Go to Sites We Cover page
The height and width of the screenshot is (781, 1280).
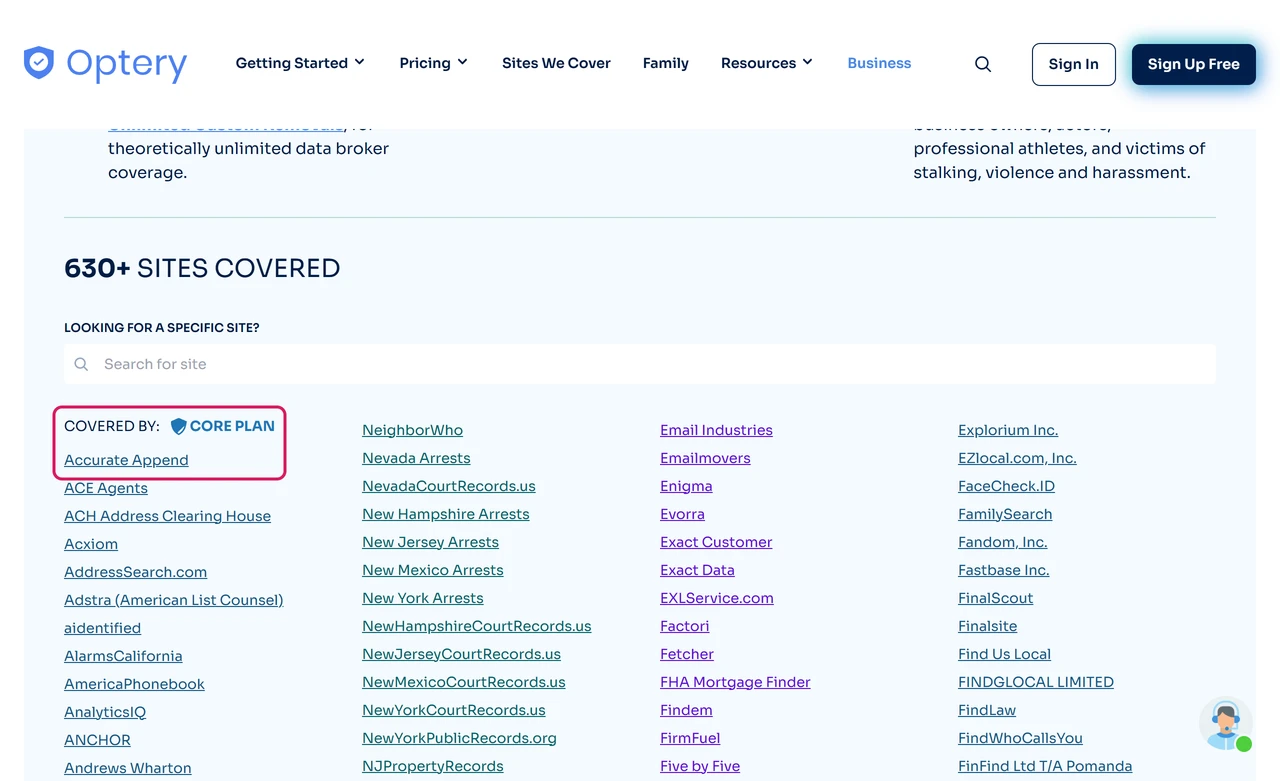tap(556, 63)
